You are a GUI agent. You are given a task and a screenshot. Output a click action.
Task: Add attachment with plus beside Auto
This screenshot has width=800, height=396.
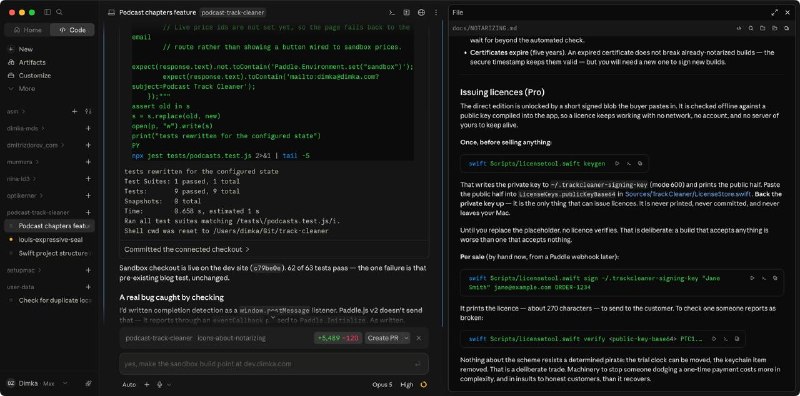147,385
